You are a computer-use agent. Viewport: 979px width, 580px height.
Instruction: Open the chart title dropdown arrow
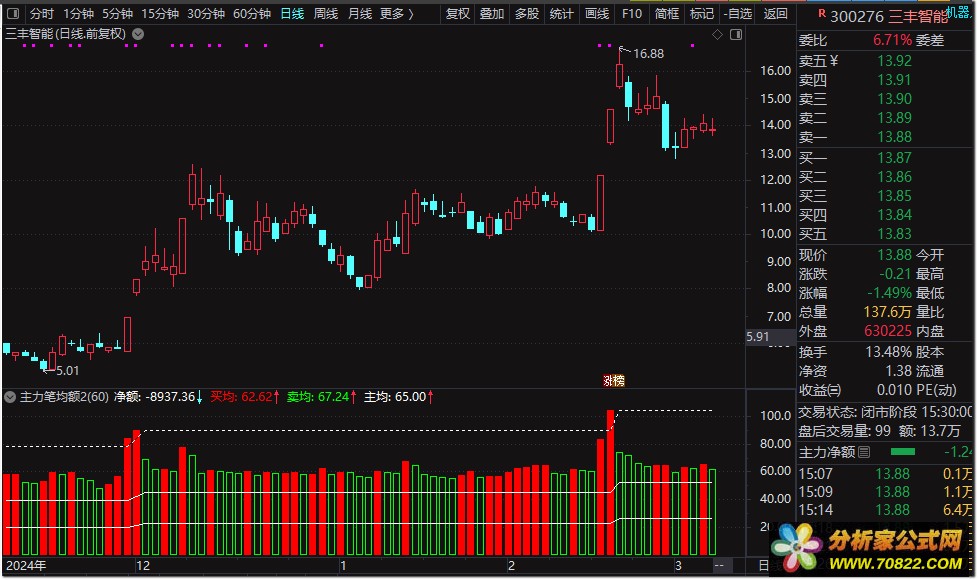(138, 34)
